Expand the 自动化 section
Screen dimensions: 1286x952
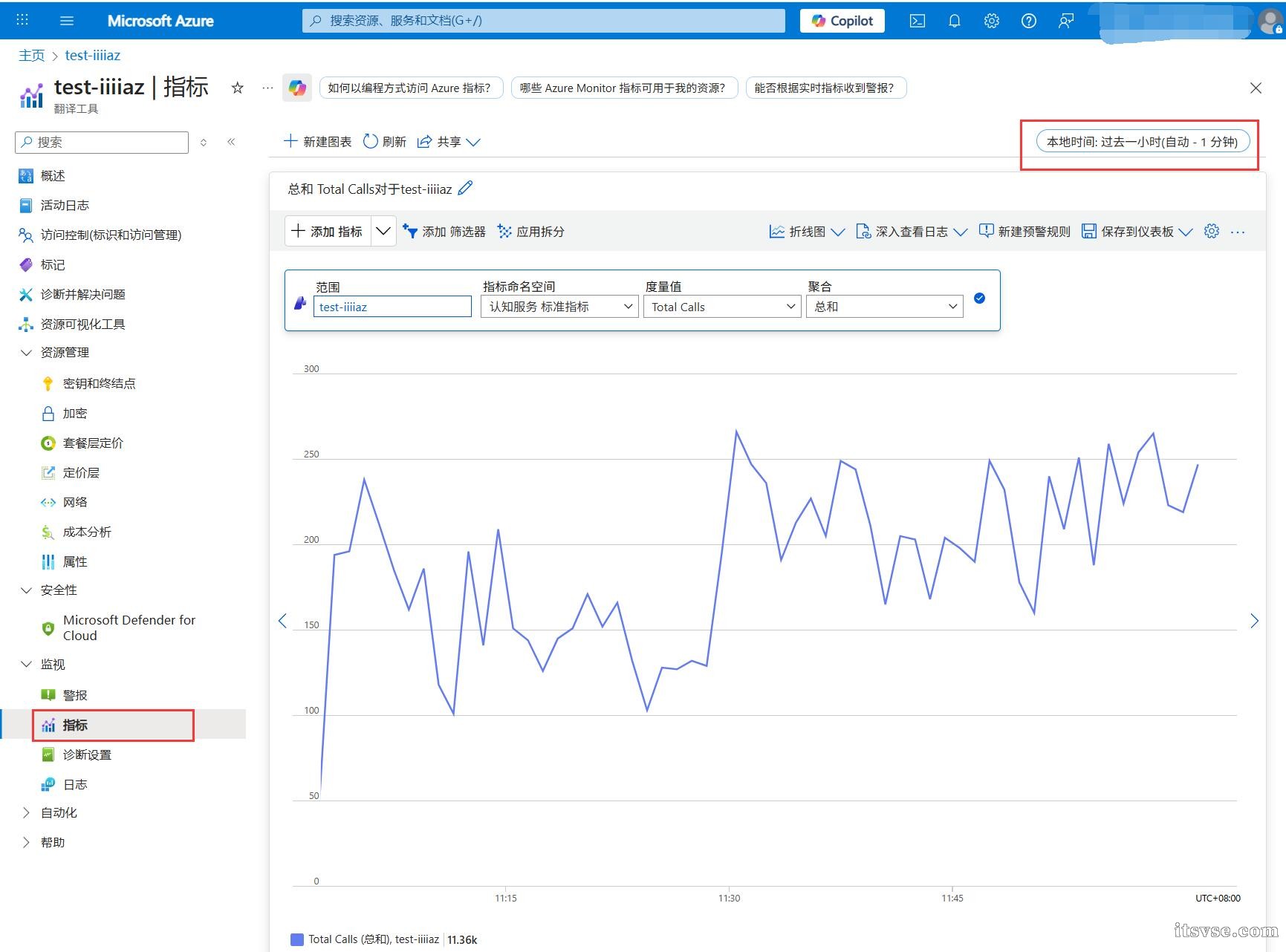coord(26,812)
